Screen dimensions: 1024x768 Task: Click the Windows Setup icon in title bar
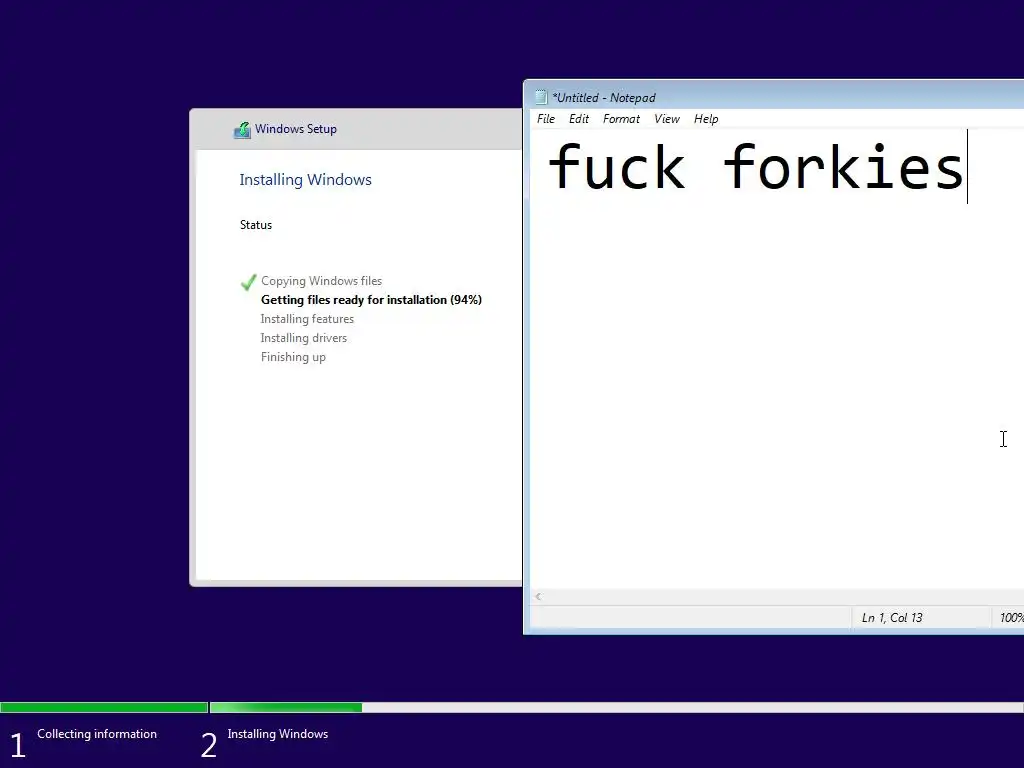coord(242,130)
